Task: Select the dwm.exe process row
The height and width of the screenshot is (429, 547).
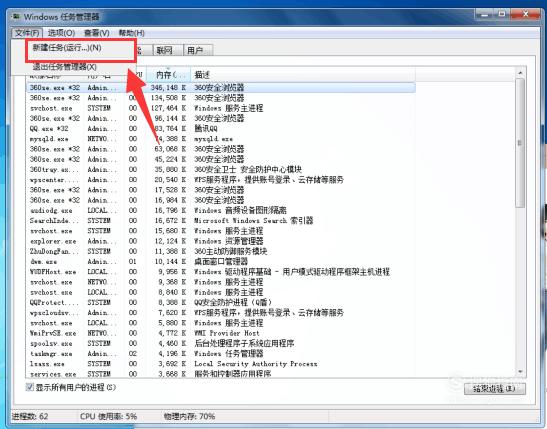Action: (x=221, y=261)
